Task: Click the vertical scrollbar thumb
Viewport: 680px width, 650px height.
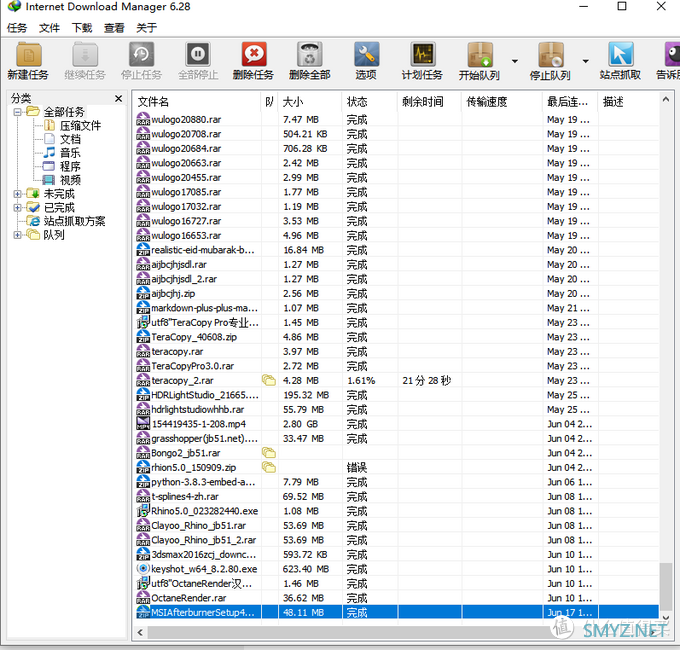Action: pyautogui.click(x=666, y=586)
